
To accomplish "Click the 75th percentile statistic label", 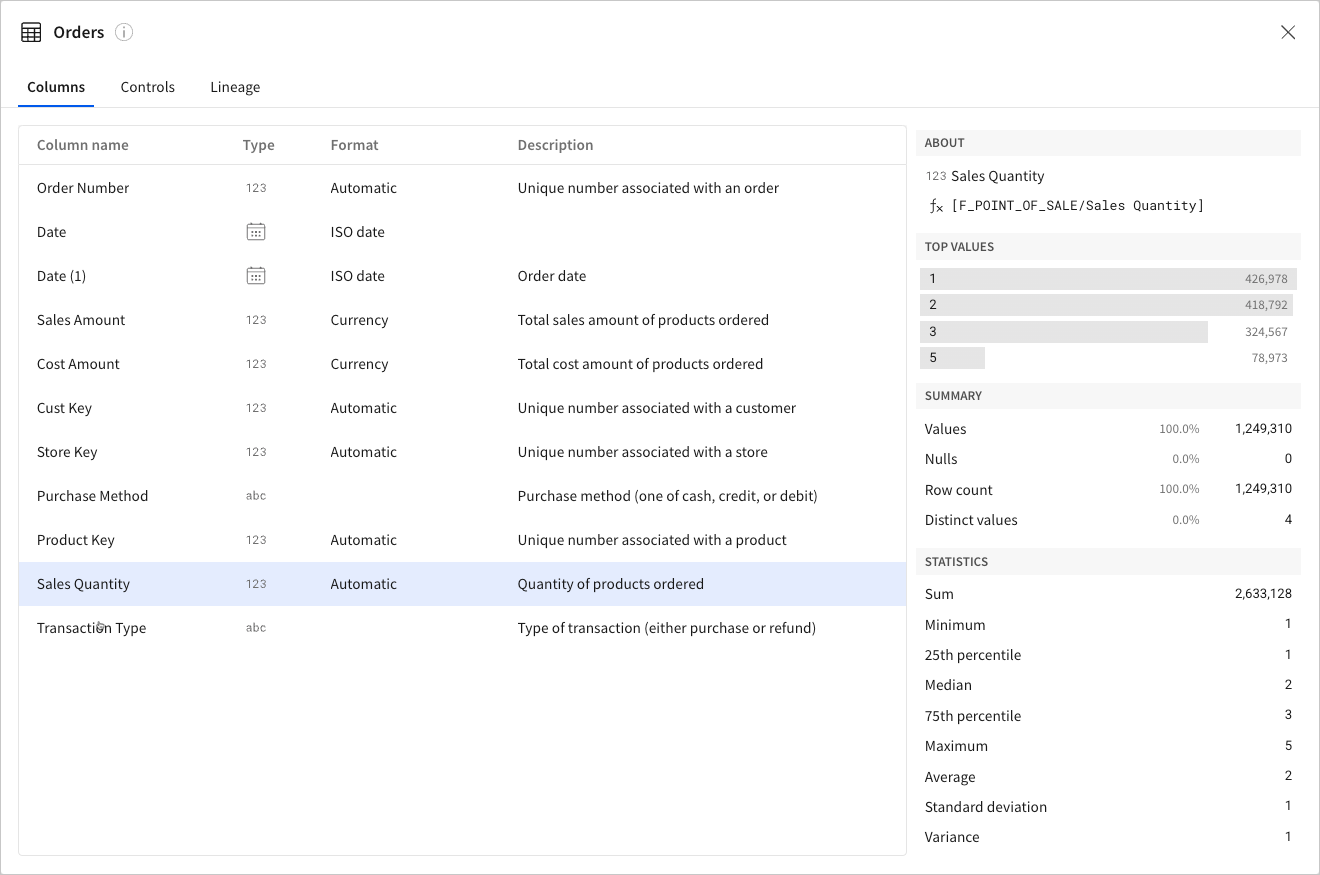I will (x=973, y=716).
